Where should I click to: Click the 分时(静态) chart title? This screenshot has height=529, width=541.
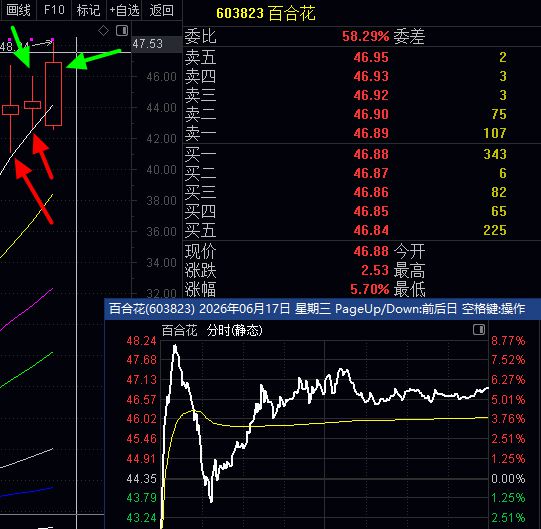(x=234, y=331)
